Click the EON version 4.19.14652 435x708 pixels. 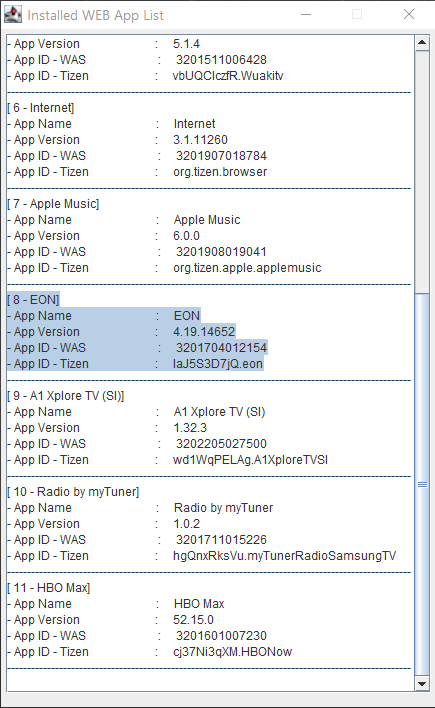click(204, 332)
